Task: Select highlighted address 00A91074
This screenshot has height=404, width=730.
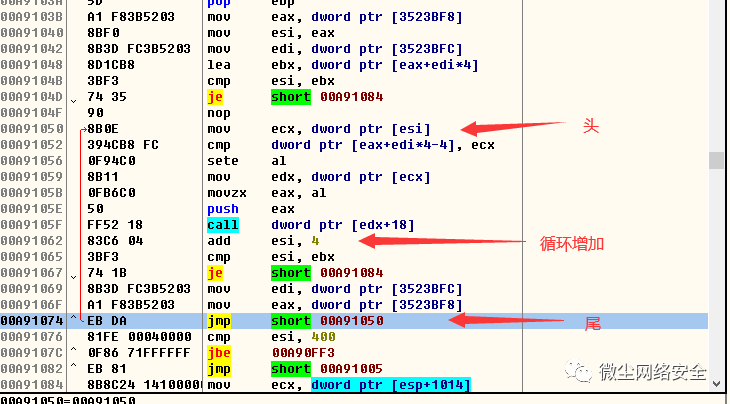Action: click(x=32, y=321)
